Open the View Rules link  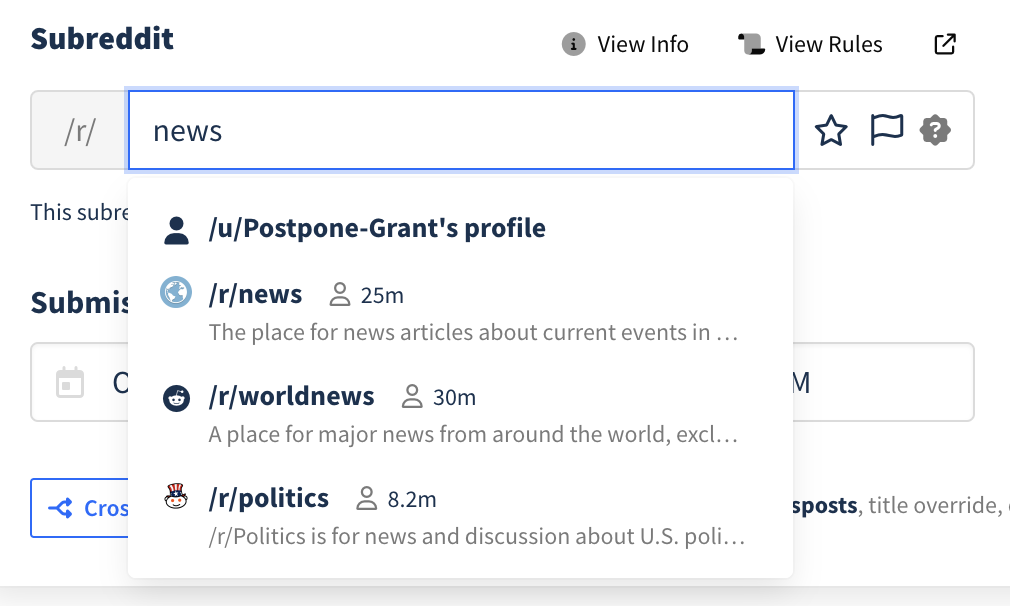(810, 44)
